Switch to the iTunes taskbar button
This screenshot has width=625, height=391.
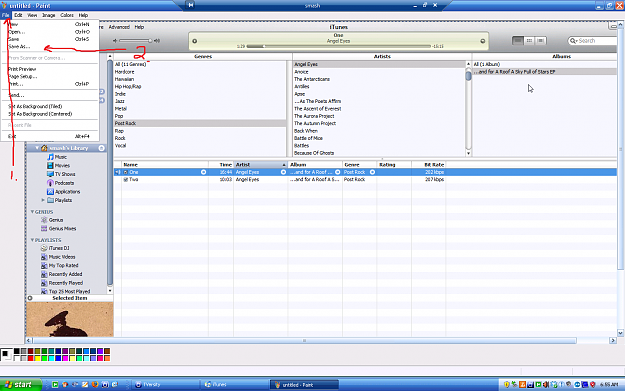point(234,385)
